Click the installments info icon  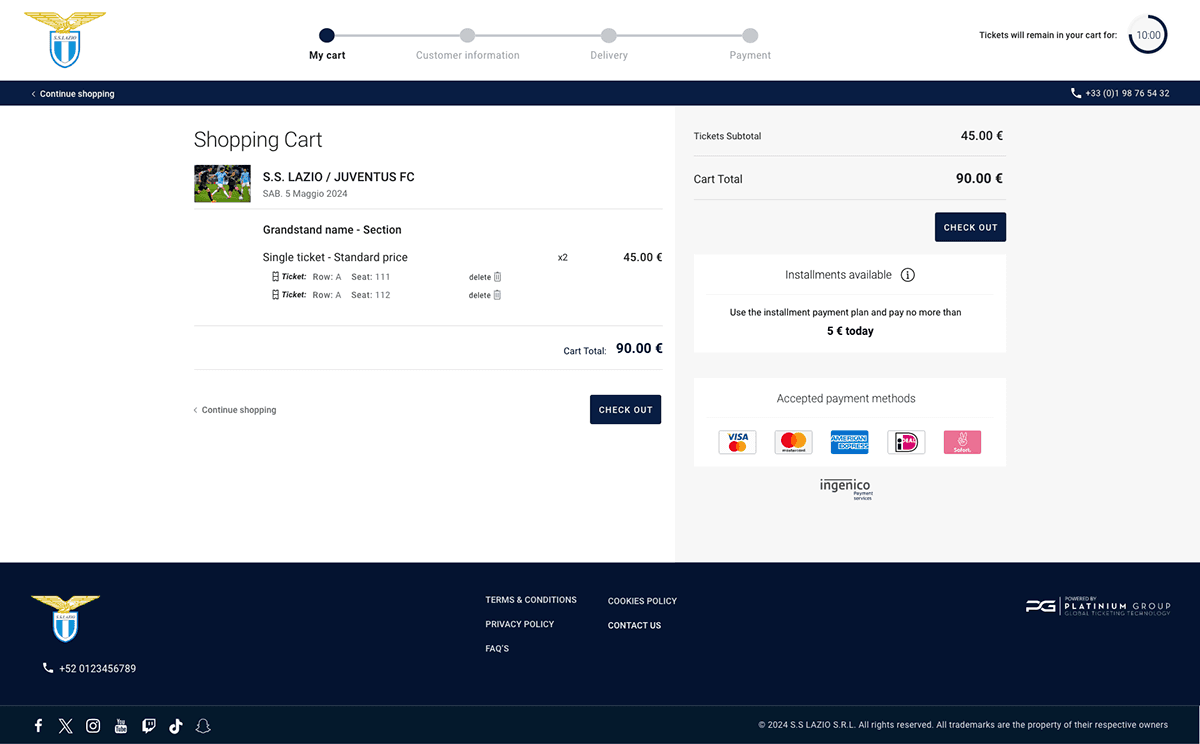[x=908, y=275]
